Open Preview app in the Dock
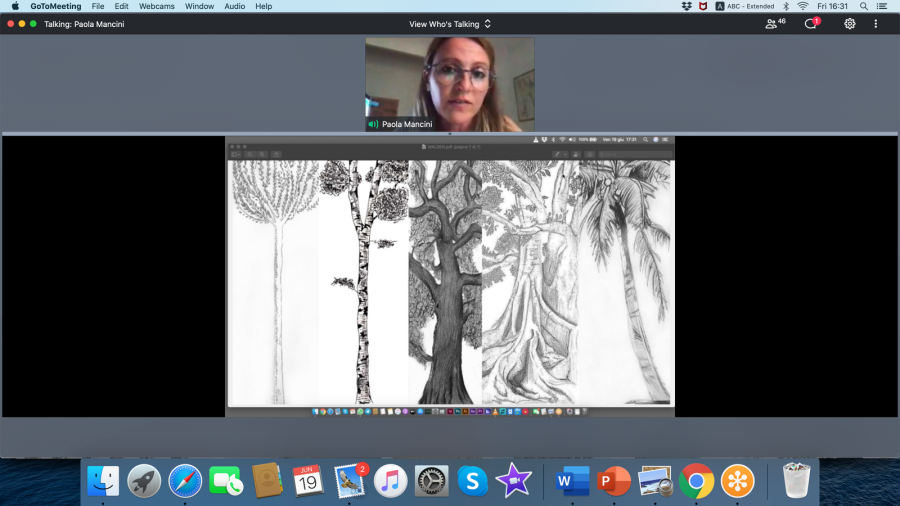This screenshot has height=506, width=900. [x=655, y=481]
